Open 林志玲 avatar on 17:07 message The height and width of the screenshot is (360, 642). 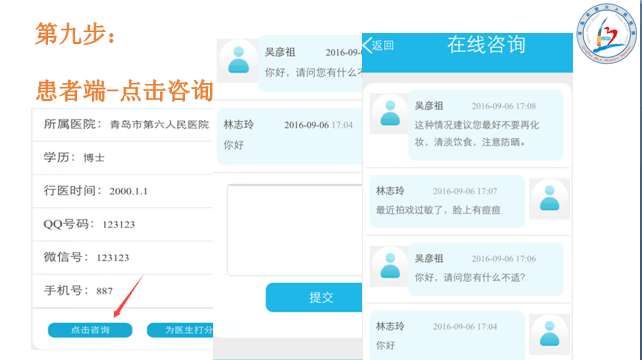(x=549, y=199)
